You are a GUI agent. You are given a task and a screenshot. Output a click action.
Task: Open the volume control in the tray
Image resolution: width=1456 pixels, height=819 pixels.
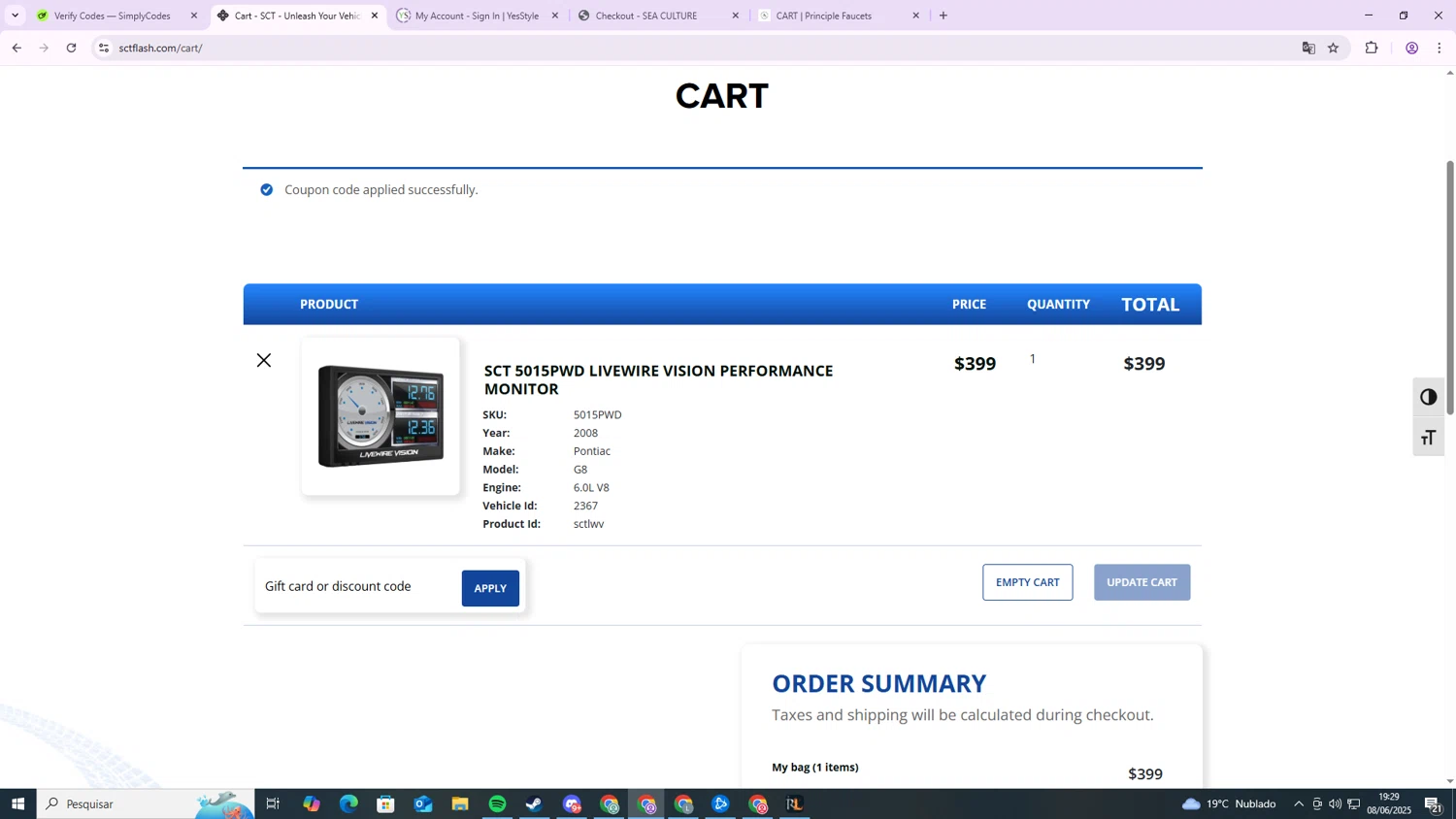pos(1336,803)
